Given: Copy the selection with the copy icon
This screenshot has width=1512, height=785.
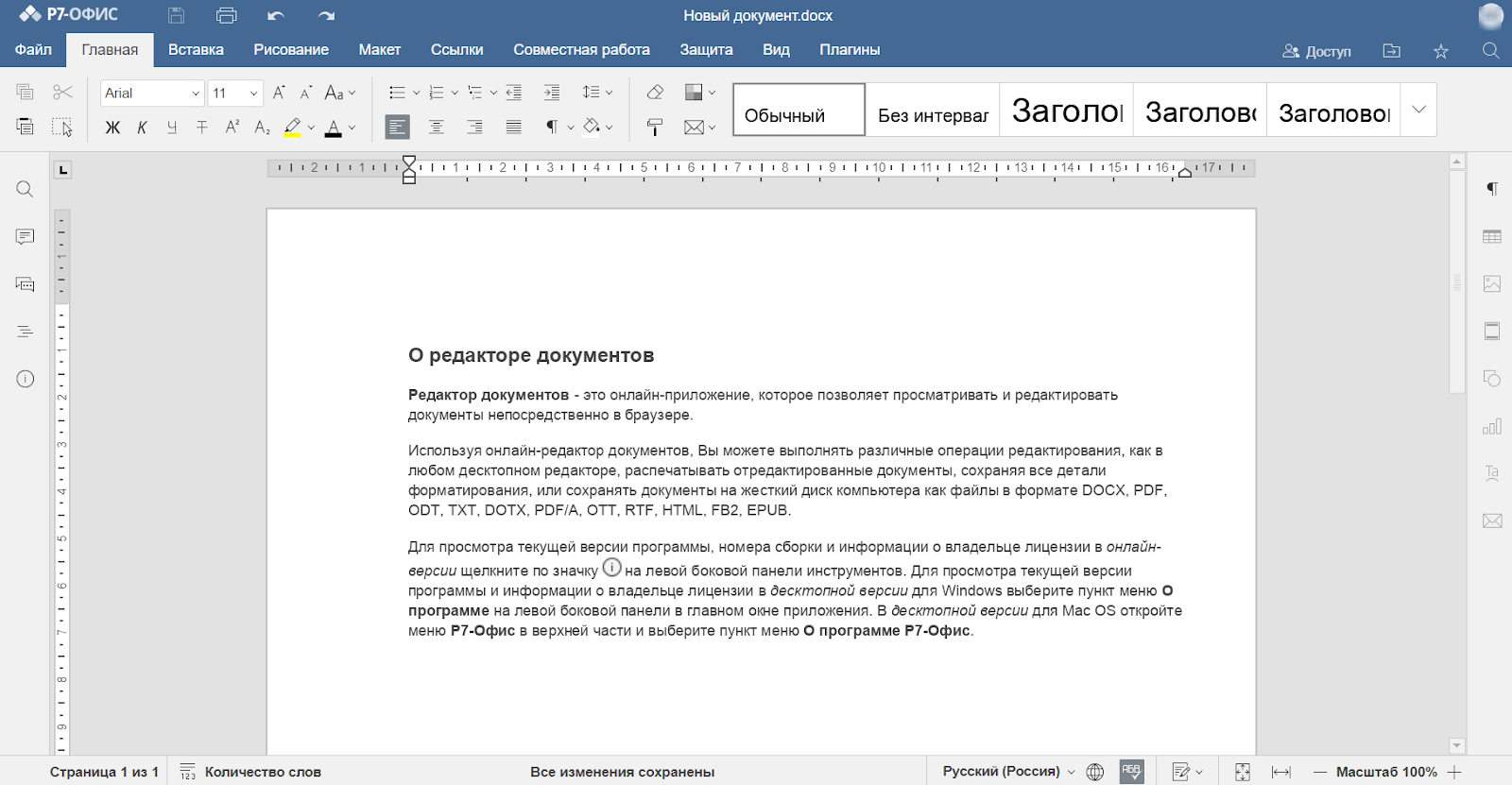Looking at the screenshot, I should point(26,93).
